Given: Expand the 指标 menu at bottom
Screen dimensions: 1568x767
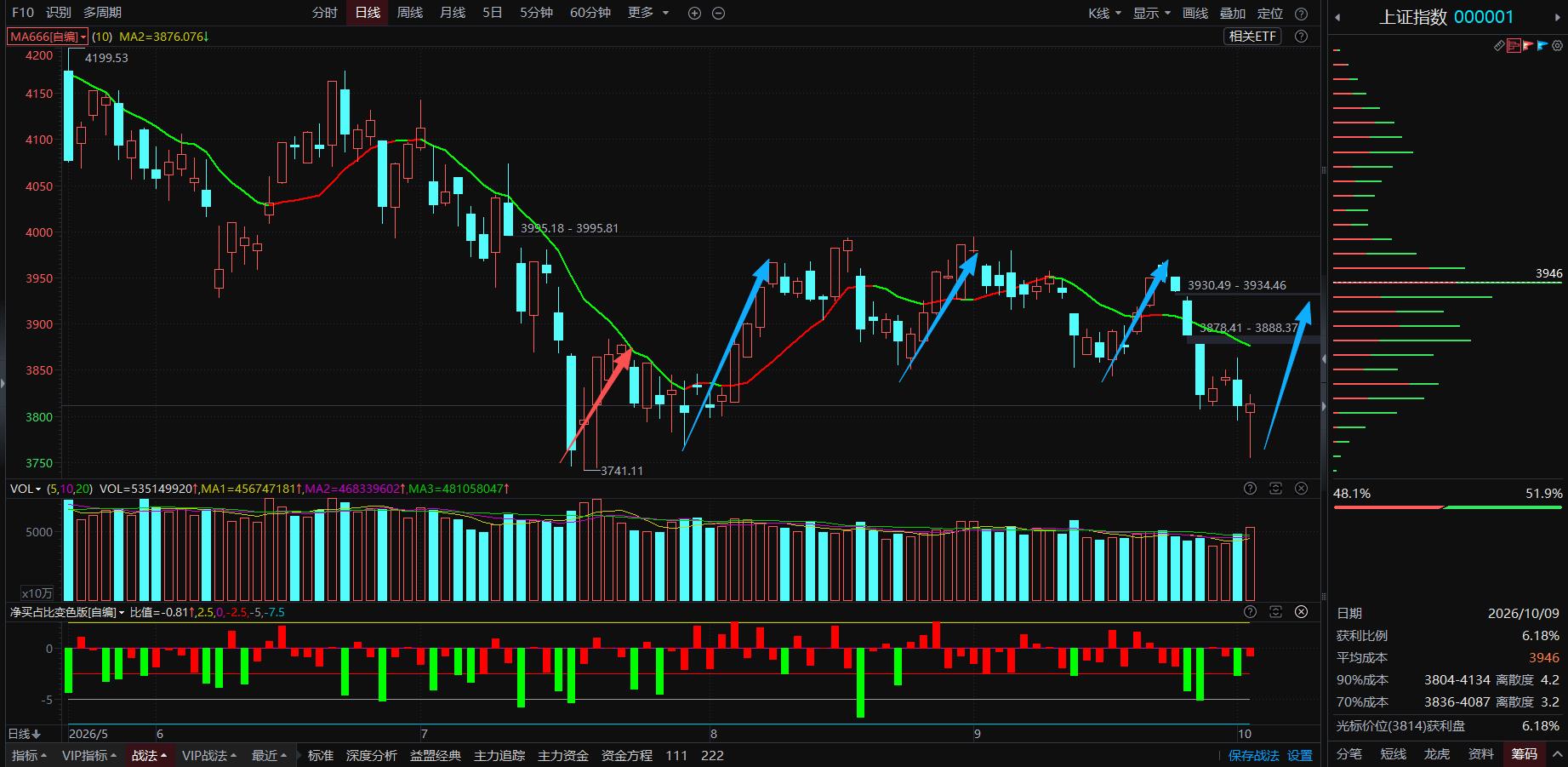Looking at the screenshot, I should [x=29, y=755].
